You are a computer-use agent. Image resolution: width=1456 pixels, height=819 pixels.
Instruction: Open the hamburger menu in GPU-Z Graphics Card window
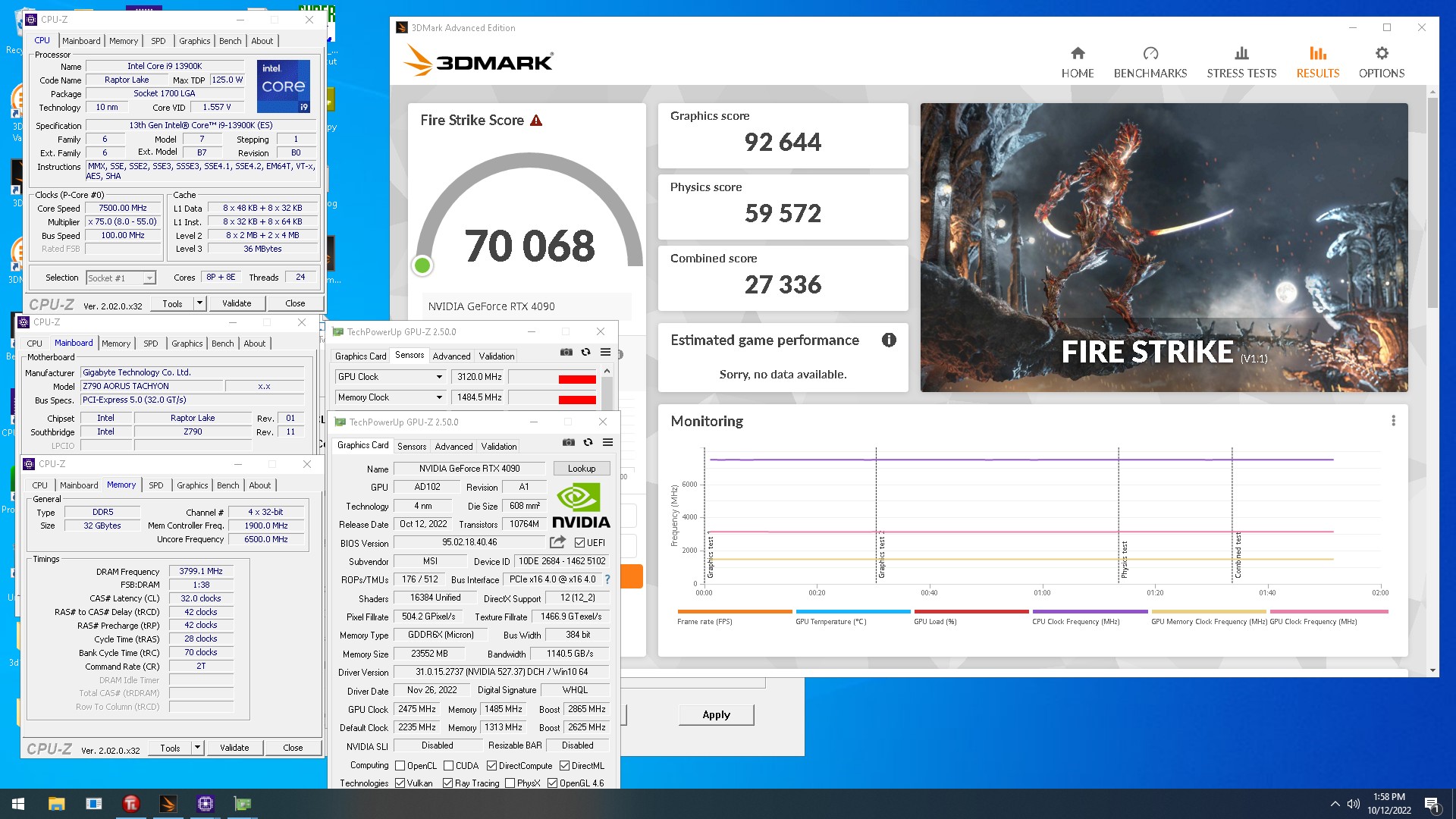[x=607, y=442]
